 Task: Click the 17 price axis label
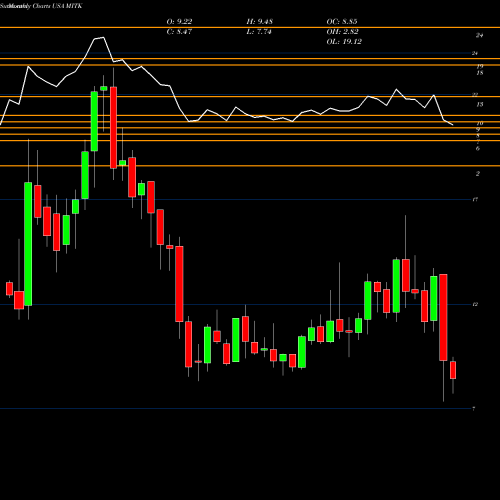[475, 199]
